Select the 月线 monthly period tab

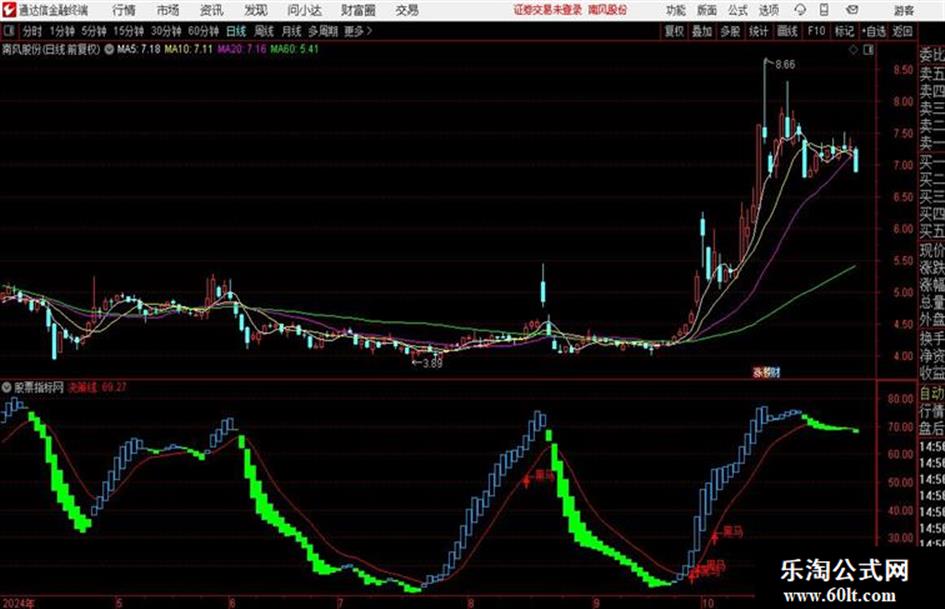coord(292,31)
